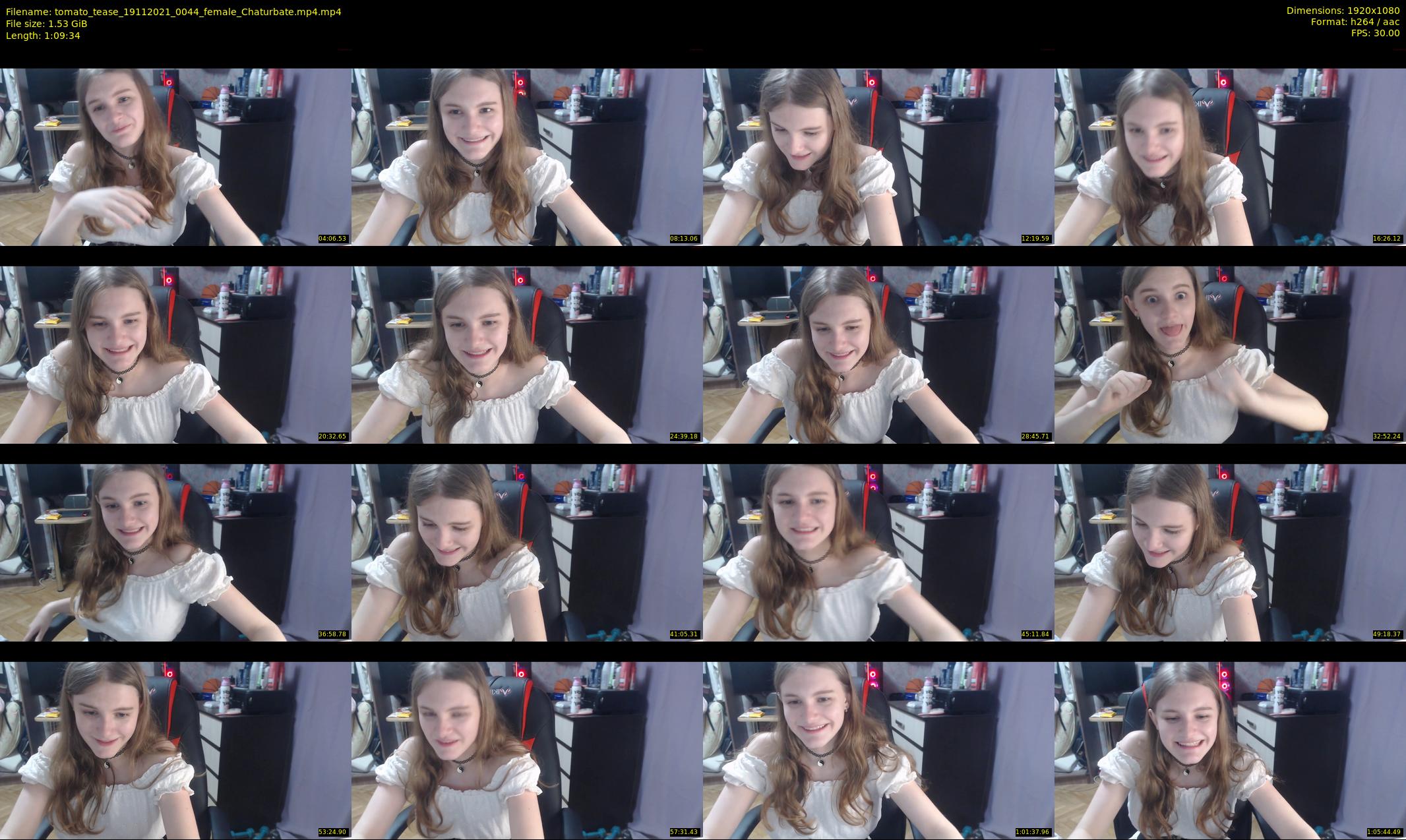Select the thumbnail stamped 45:11.84

click(878, 553)
